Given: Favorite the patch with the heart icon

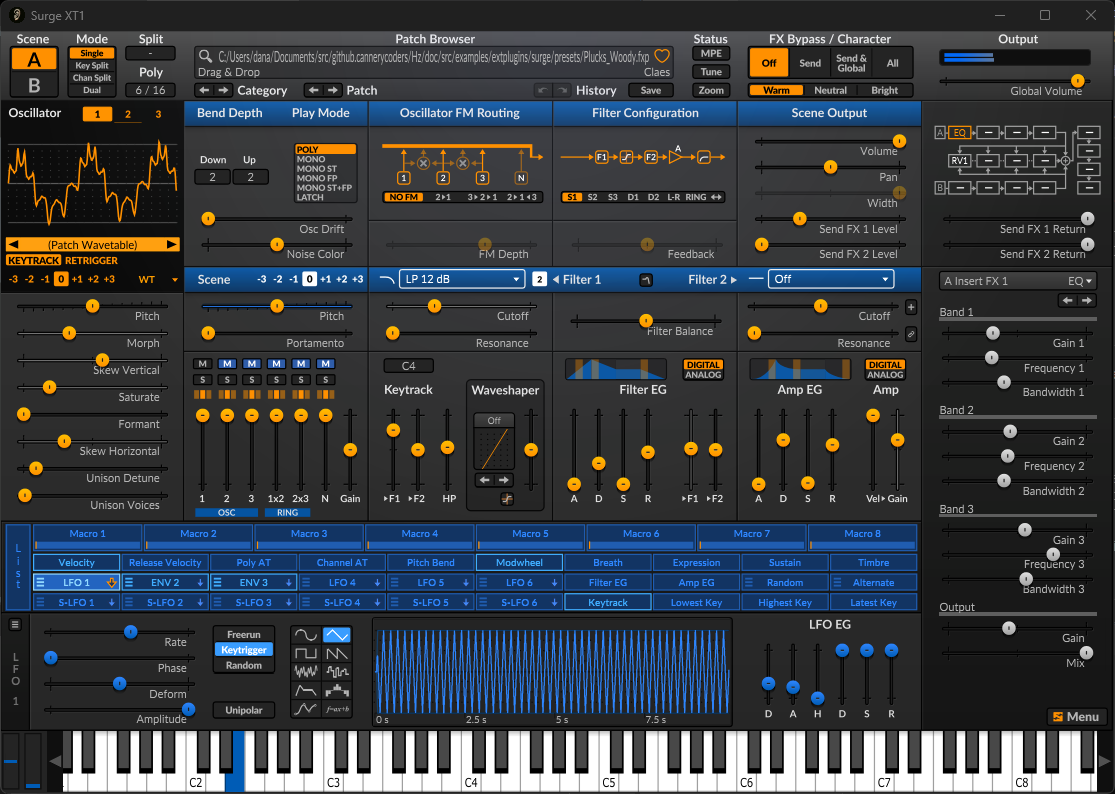Looking at the screenshot, I should point(662,56).
